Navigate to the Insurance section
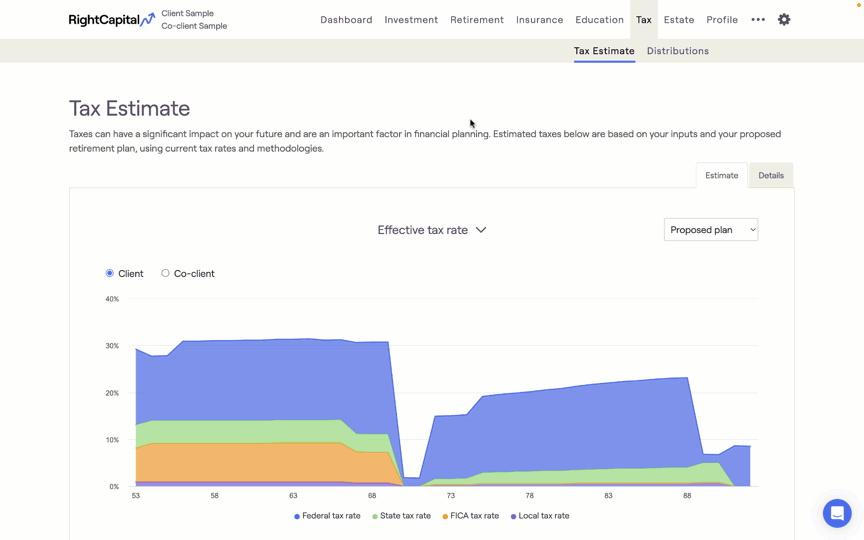 coord(539,19)
